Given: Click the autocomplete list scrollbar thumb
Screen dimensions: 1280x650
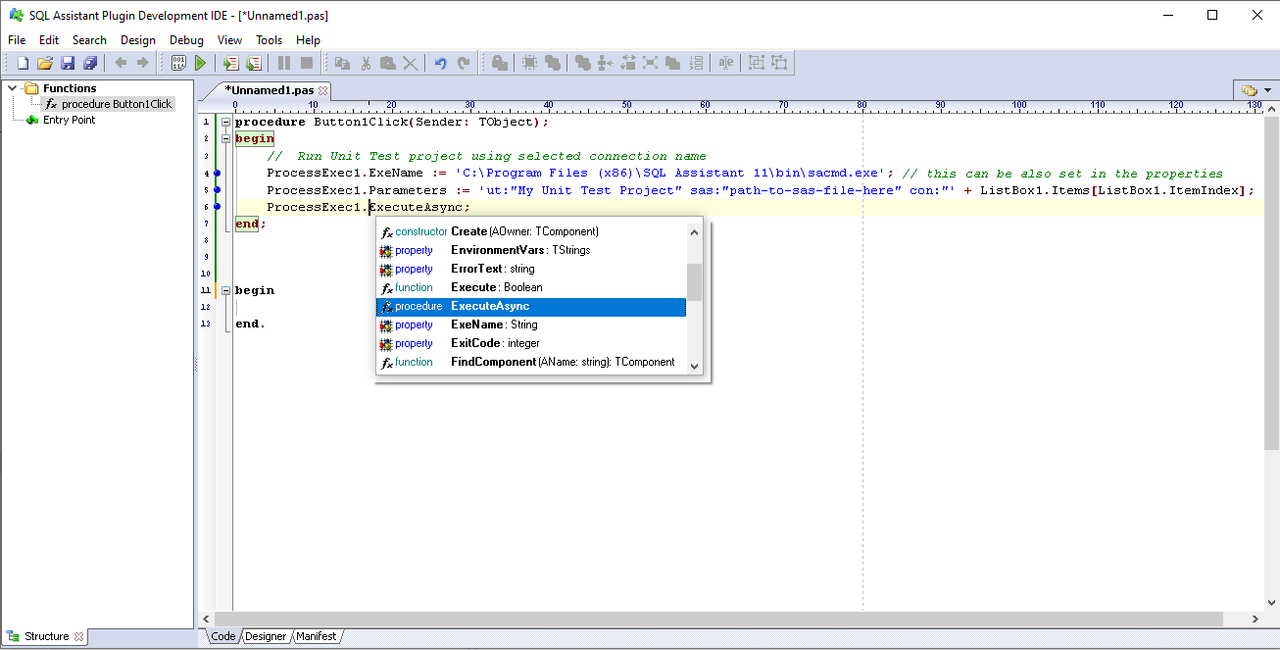Looking at the screenshot, I should coord(694,282).
